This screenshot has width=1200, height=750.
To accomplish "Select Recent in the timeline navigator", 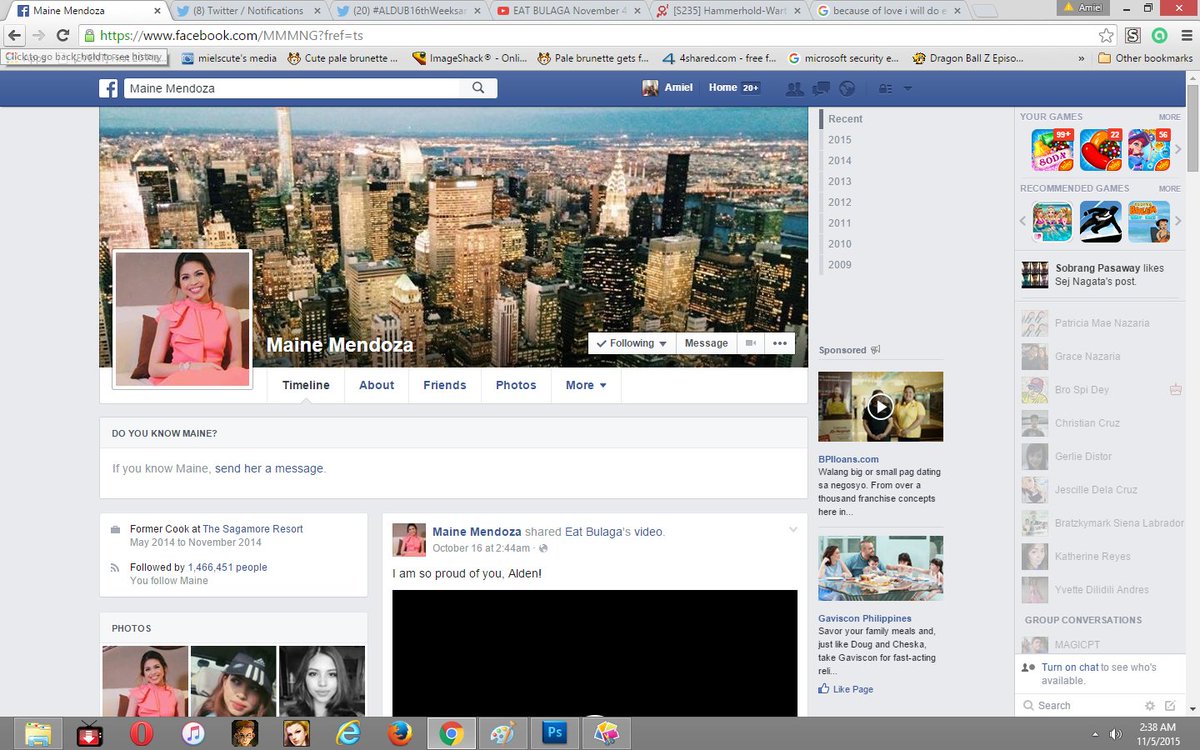I will (845, 119).
